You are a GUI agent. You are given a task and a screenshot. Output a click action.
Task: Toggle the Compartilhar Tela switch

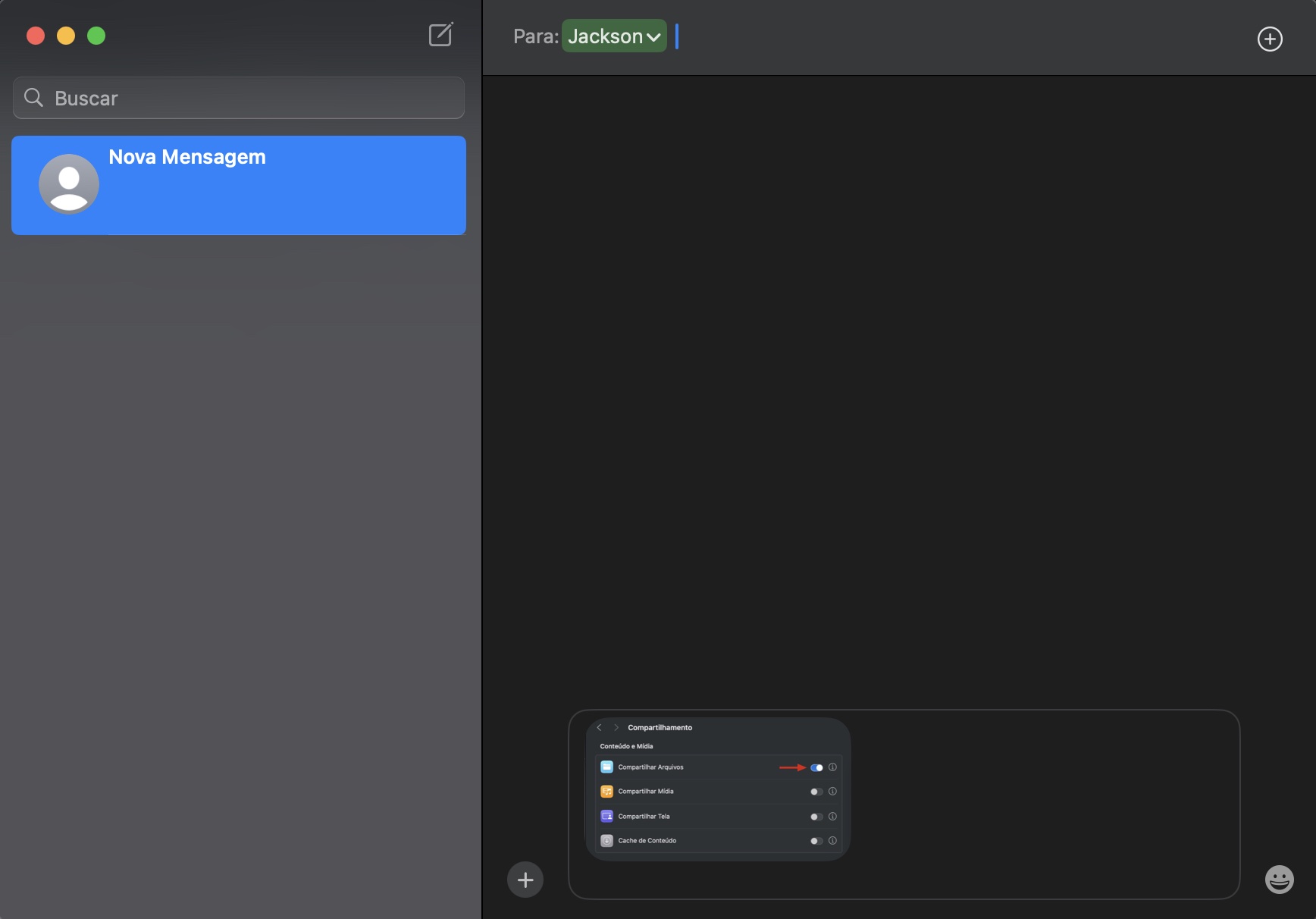[x=816, y=817]
